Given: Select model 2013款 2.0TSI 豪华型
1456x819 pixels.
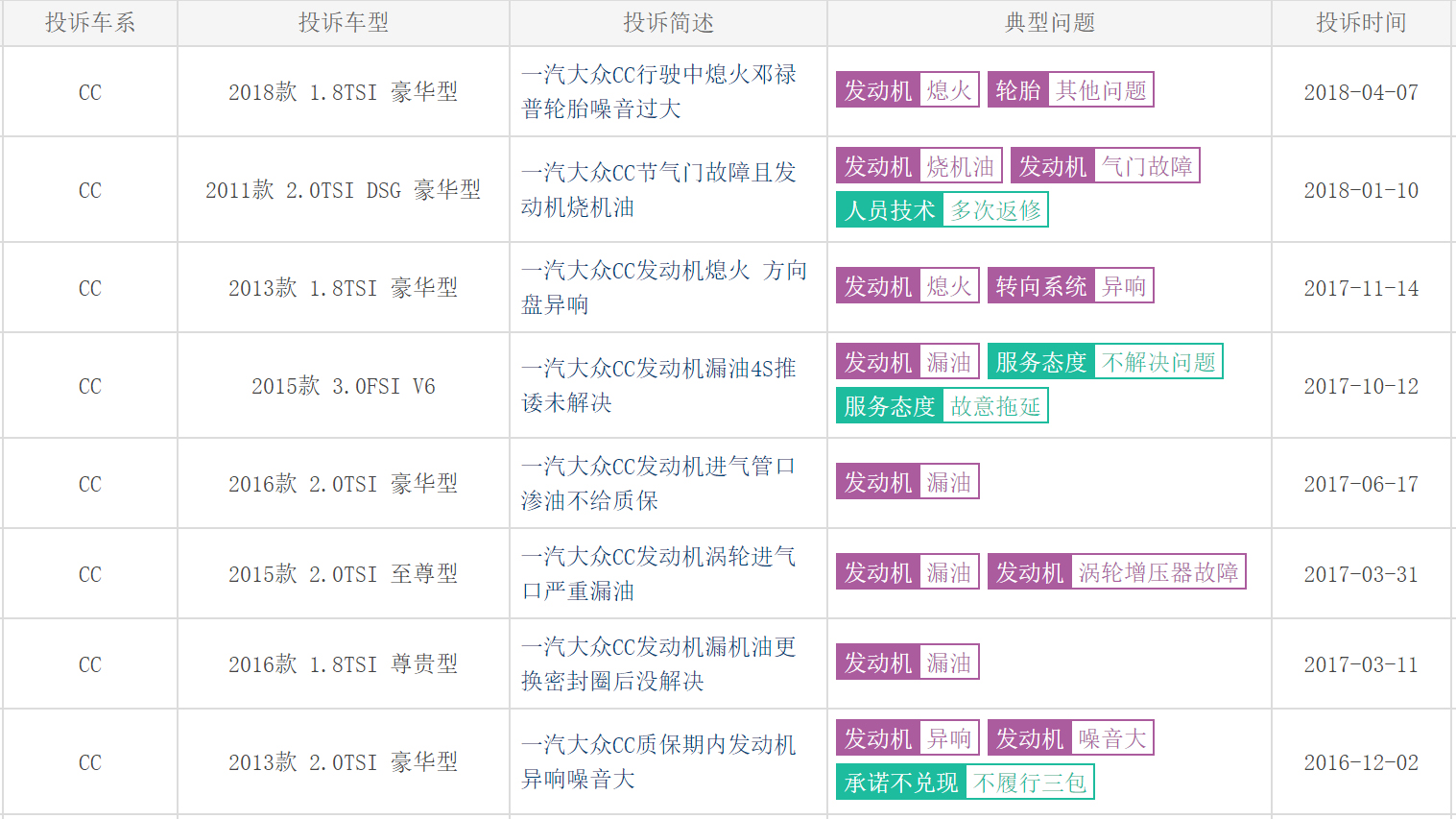Looking at the screenshot, I should tap(343, 762).
